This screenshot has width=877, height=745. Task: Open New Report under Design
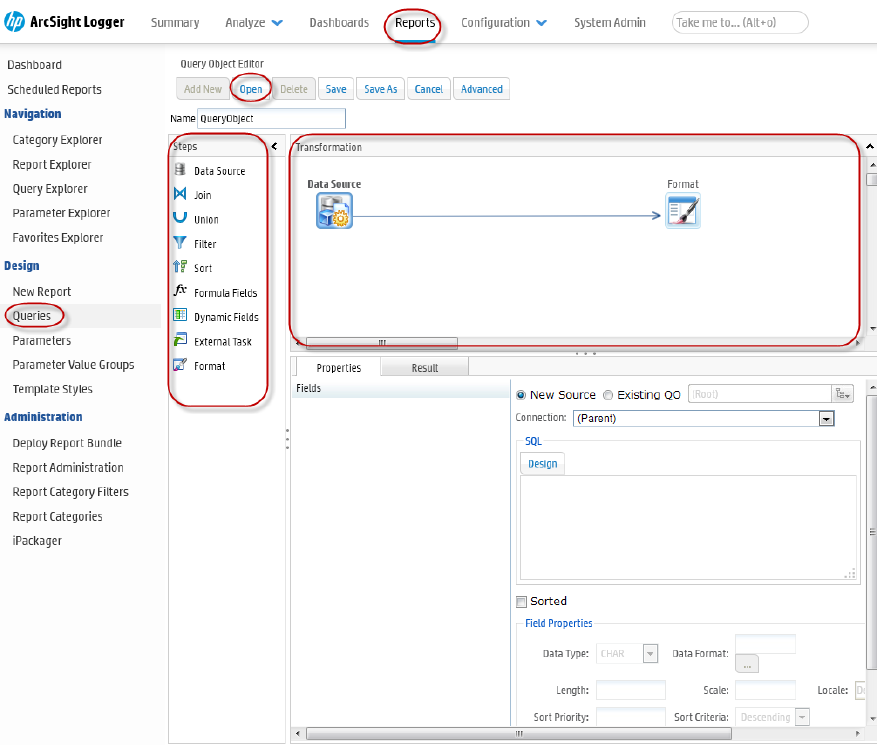click(x=41, y=291)
